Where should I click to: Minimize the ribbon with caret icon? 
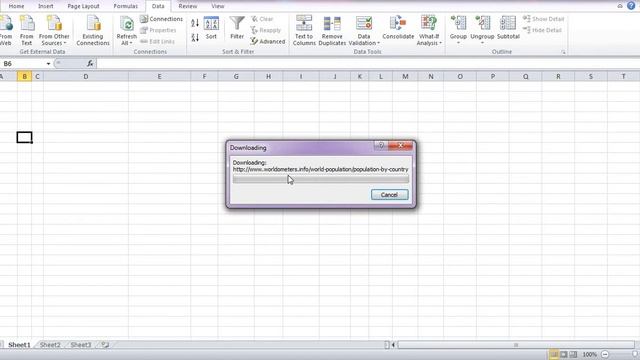tap(620, 6)
